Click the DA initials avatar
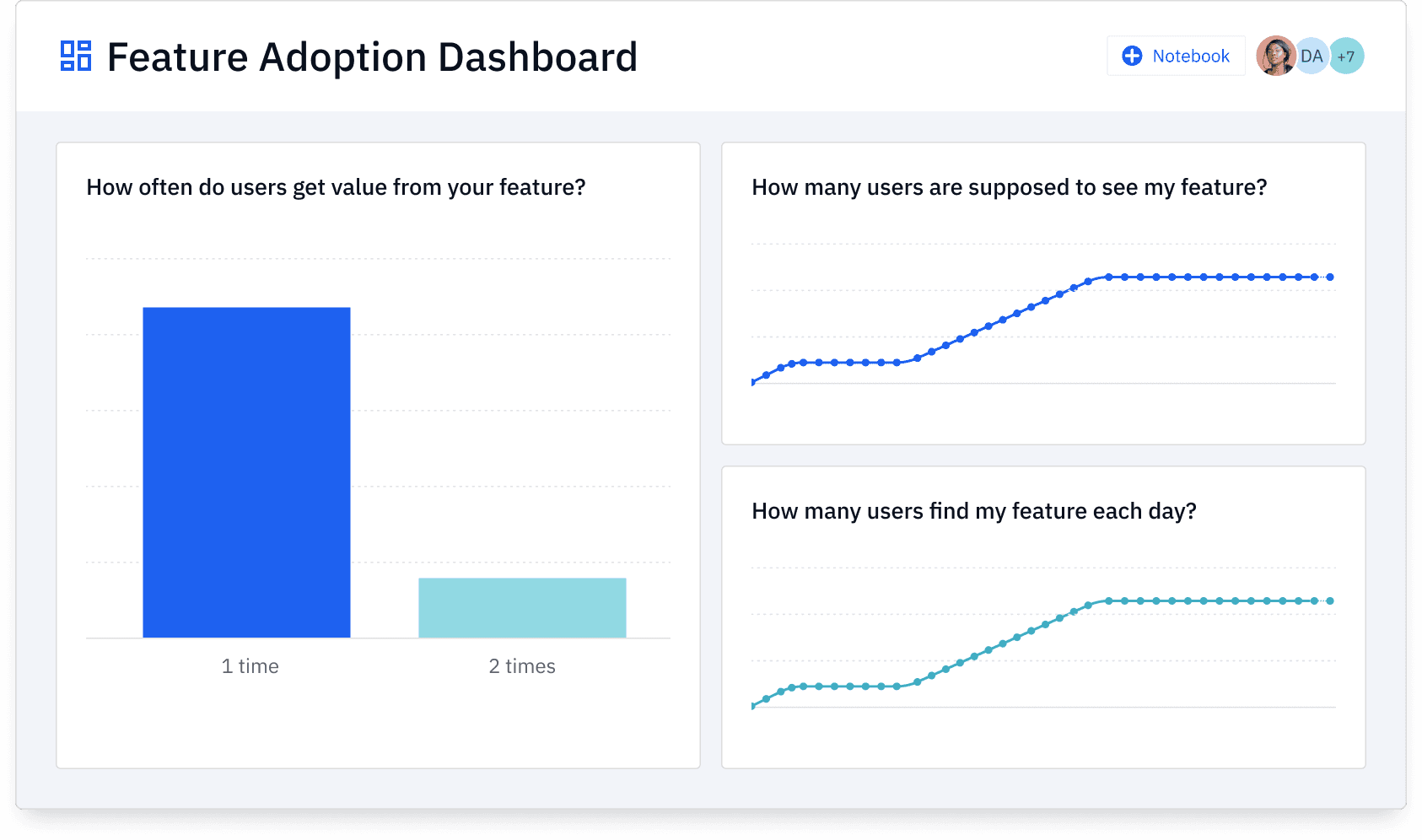Viewport: 1422px width, 840px height. pos(1312,56)
